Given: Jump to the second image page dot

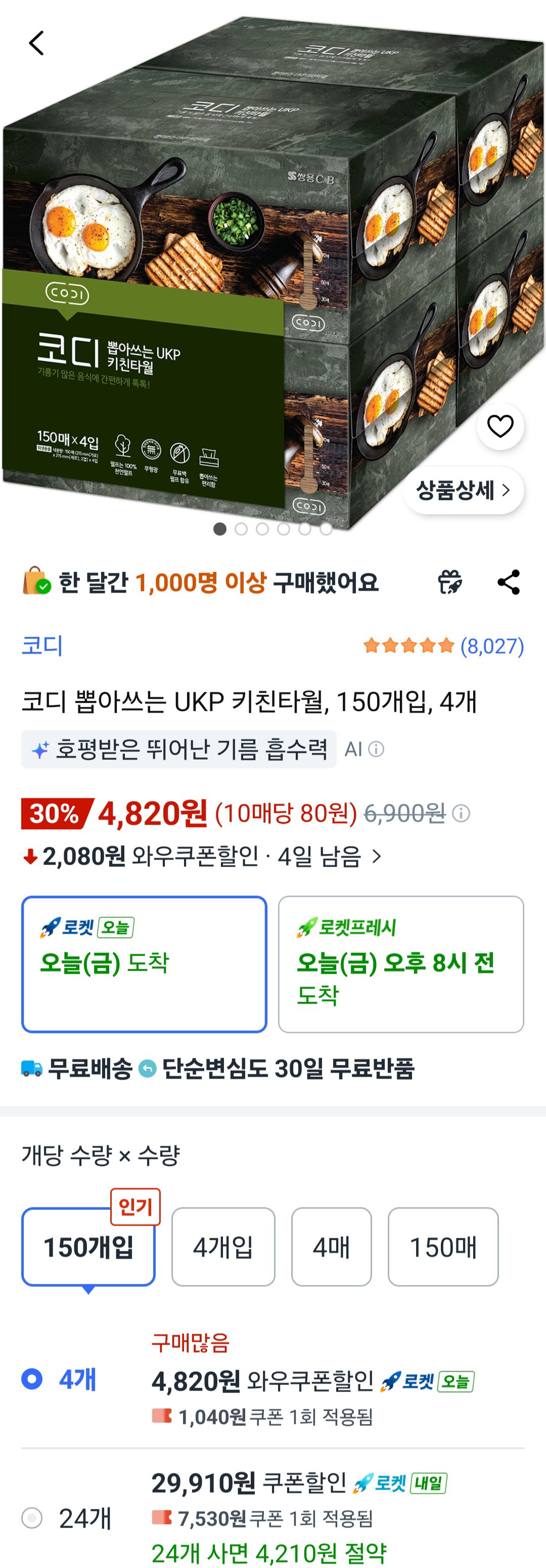Looking at the screenshot, I should coord(241,529).
